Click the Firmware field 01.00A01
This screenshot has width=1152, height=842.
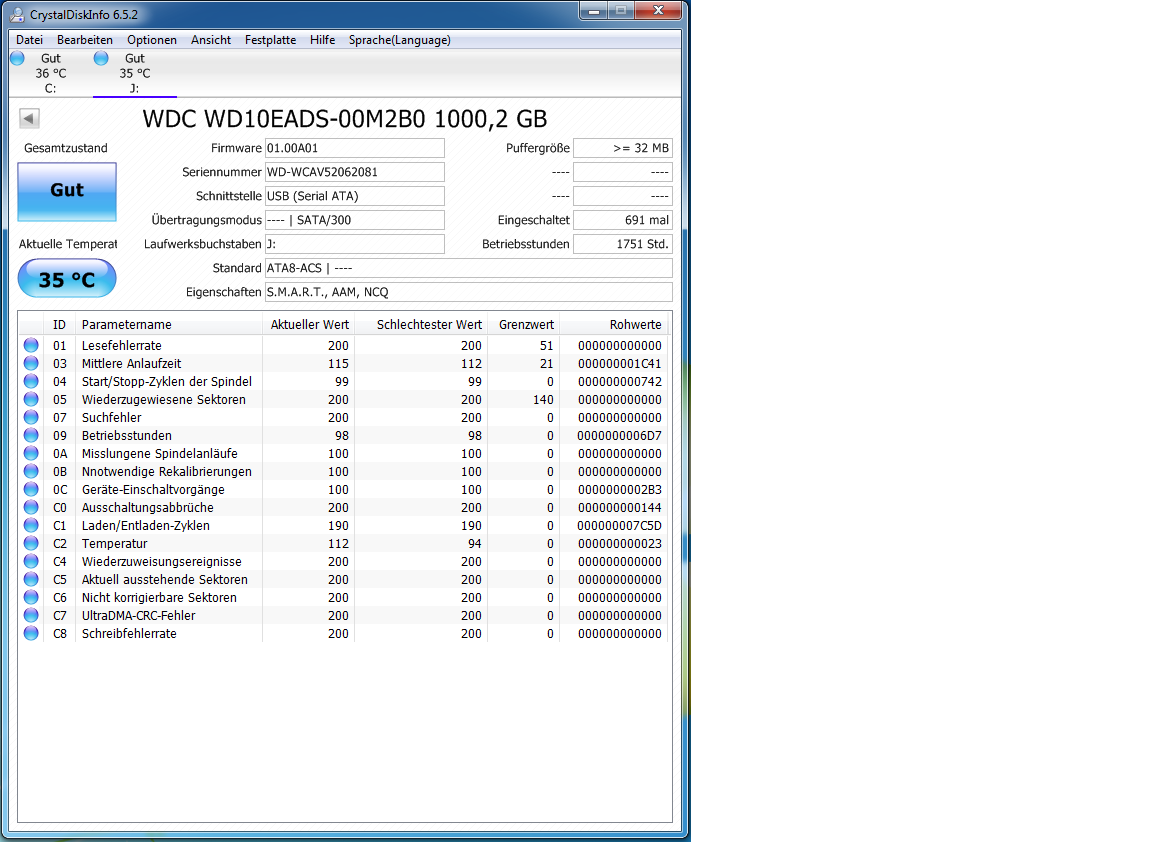coord(354,148)
